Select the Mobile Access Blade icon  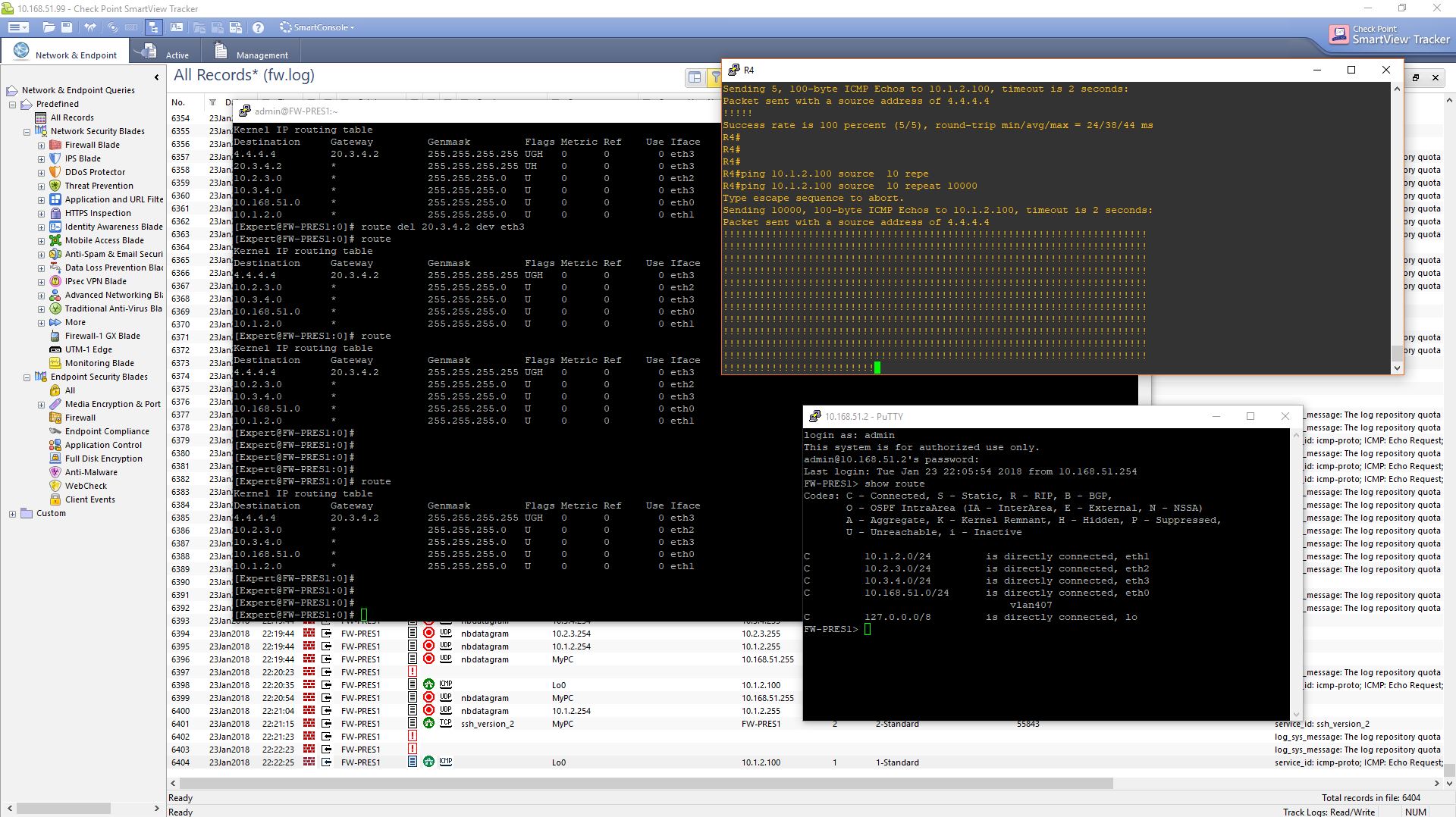coord(55,240)
